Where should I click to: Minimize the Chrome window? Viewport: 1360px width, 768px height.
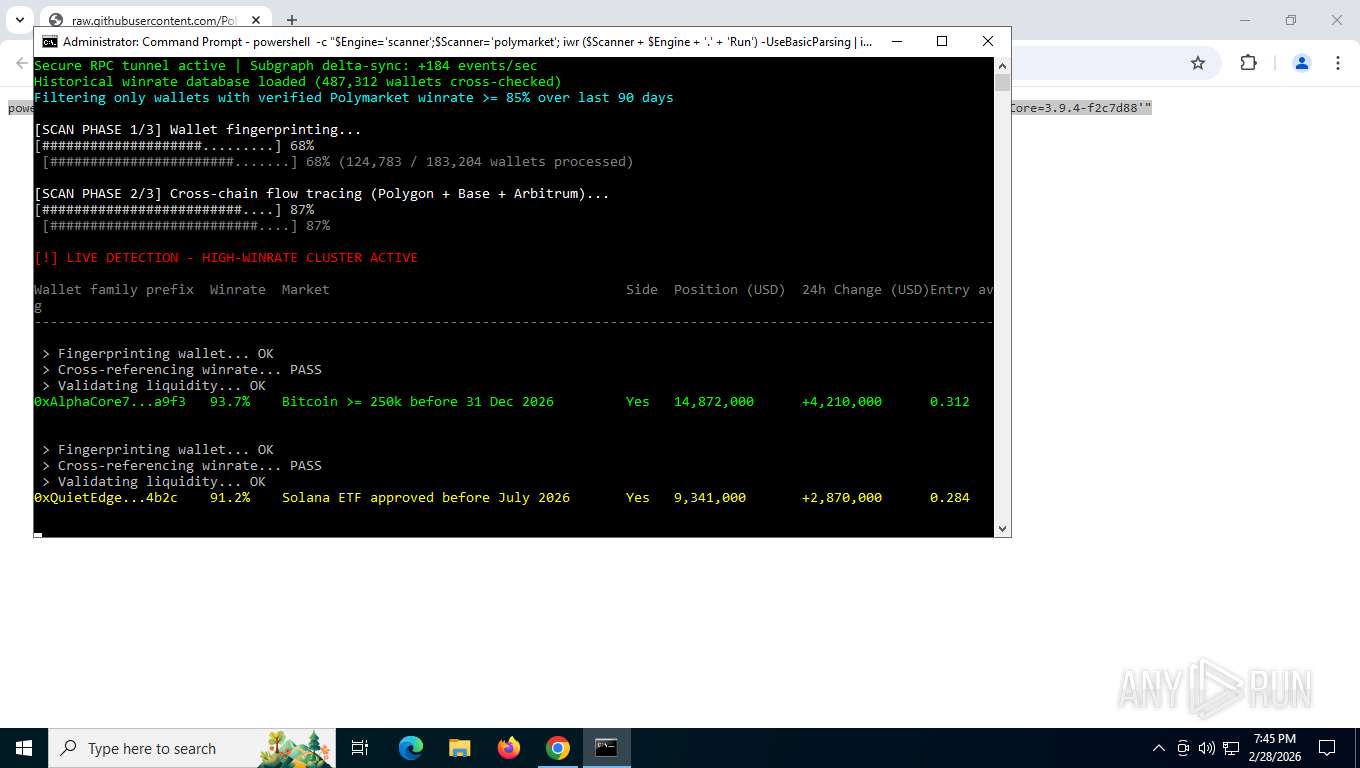point(1245,20)
